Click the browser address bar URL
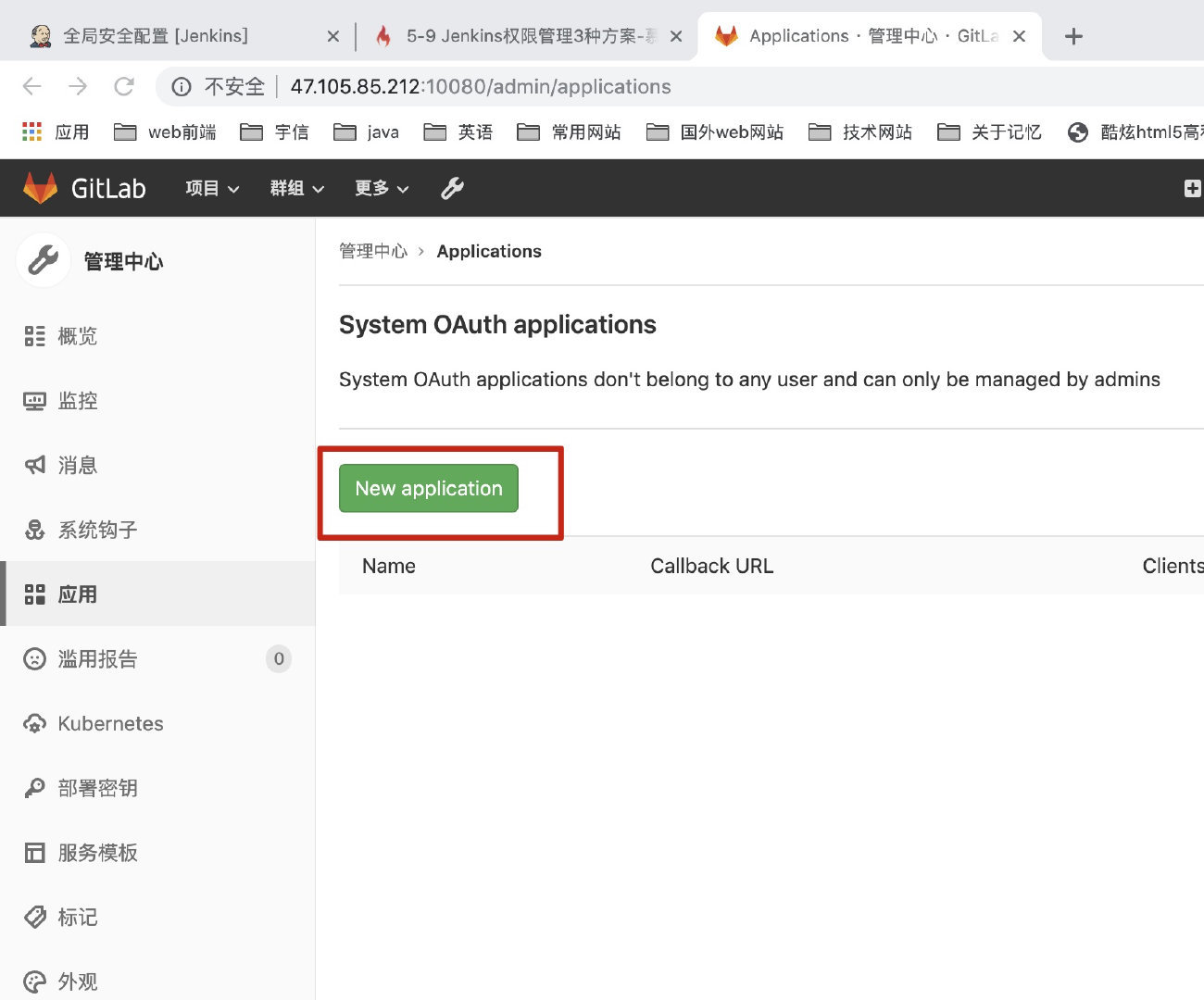Viewport: 1204px width, 1000px height. [481, 86]
